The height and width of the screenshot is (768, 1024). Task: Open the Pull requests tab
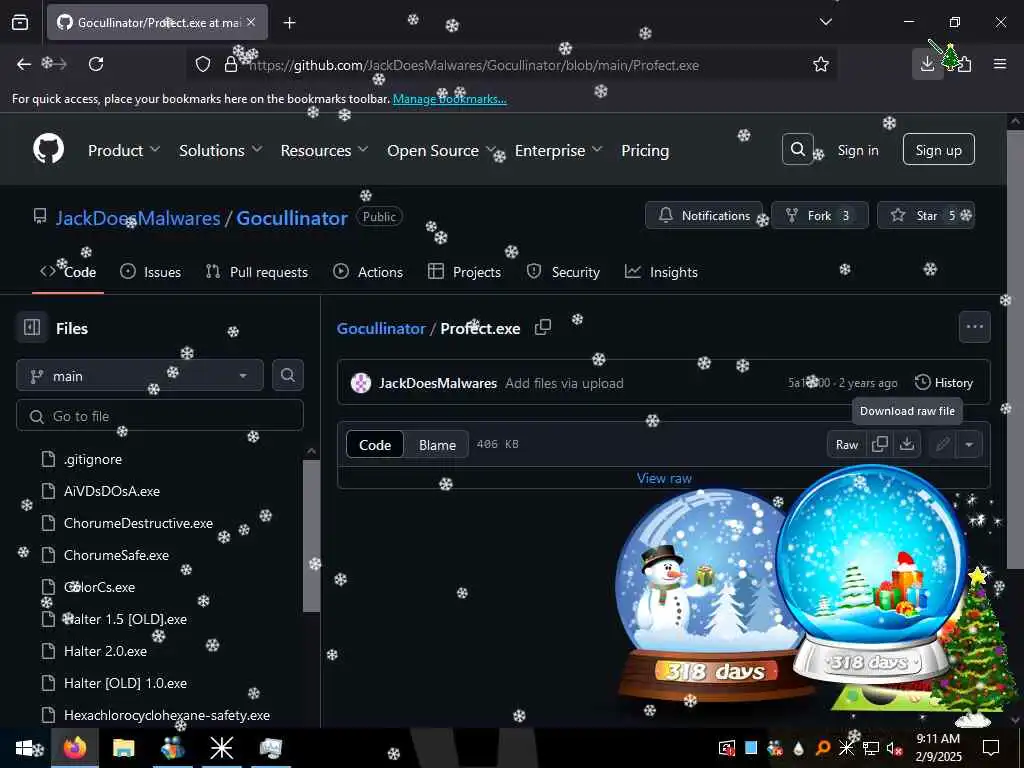click(257, 272)
